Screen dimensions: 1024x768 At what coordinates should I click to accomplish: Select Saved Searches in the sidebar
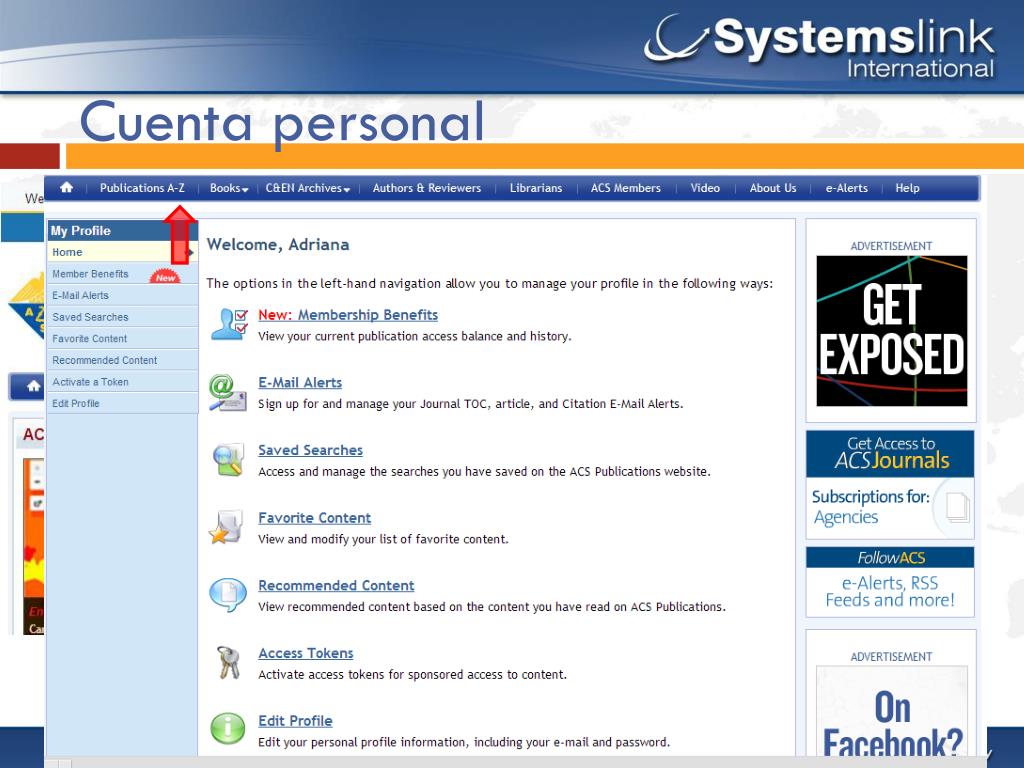122,317
